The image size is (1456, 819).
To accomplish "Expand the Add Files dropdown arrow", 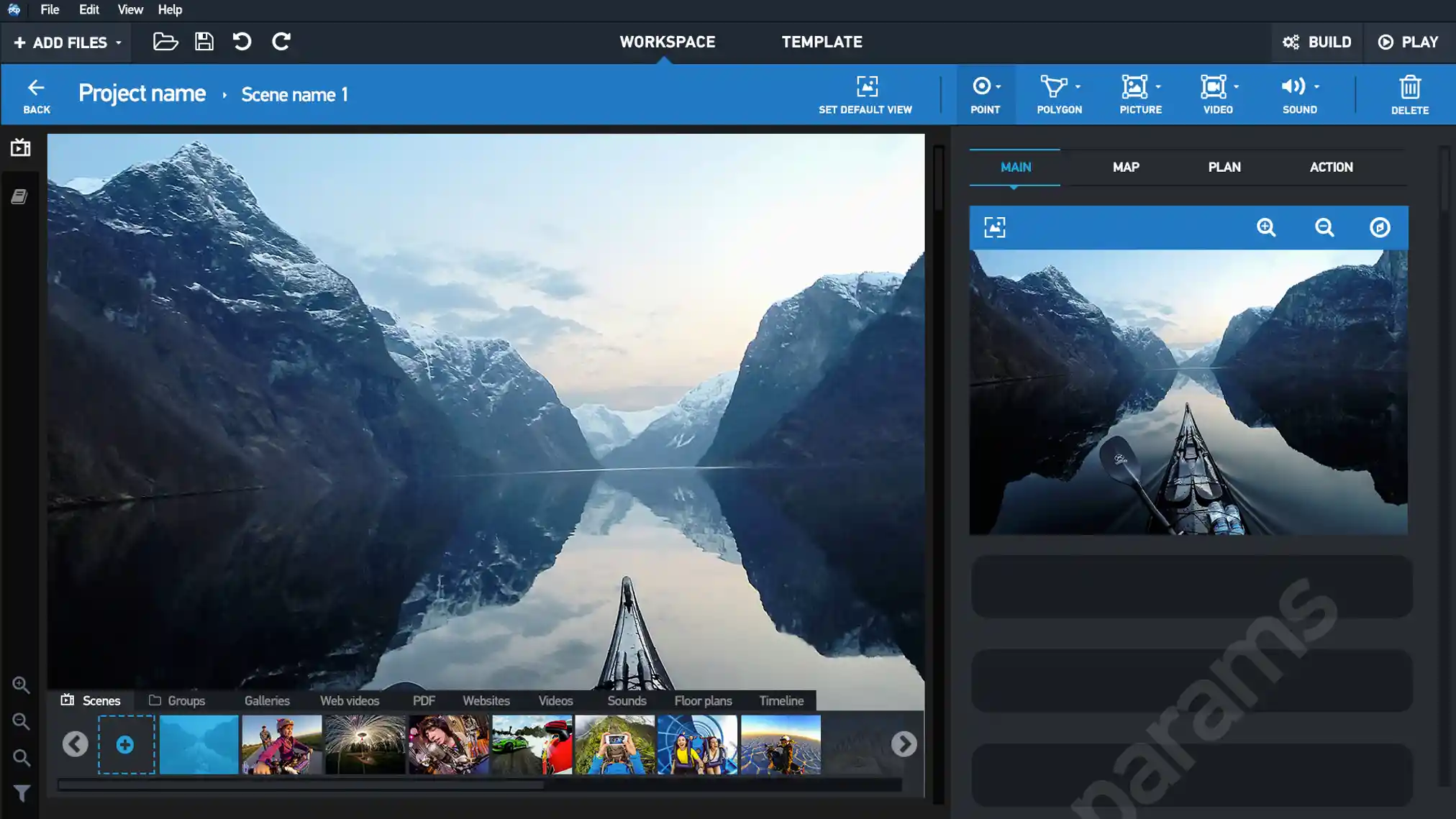I will pos(119,43).
